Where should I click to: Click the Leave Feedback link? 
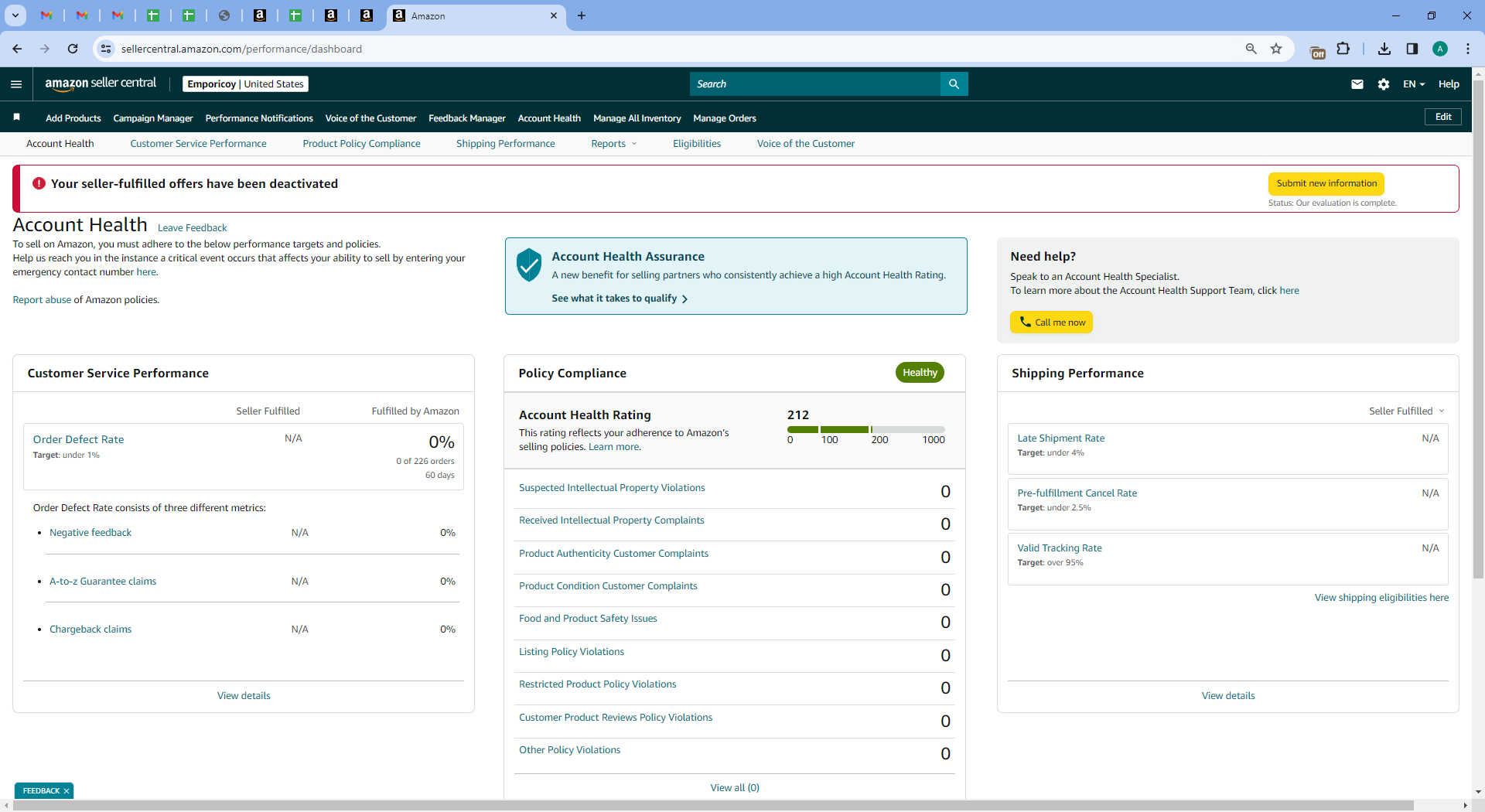(x=193, y=228)
